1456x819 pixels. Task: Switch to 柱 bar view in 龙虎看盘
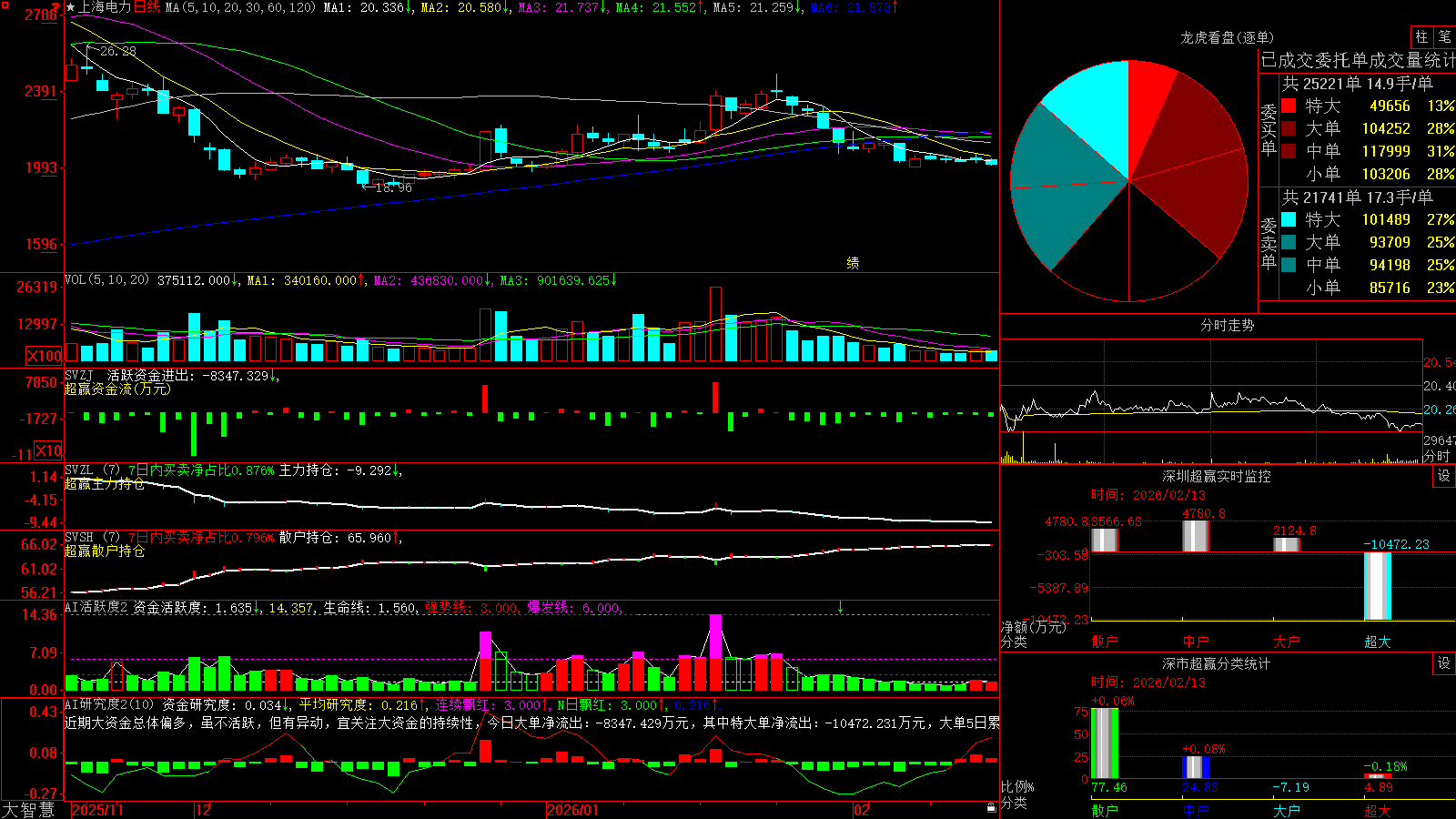1421,37
